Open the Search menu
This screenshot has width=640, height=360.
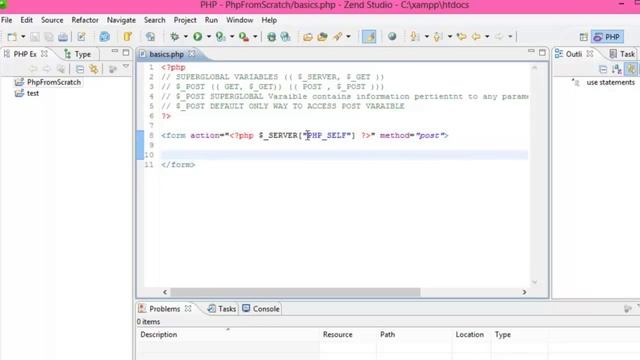155,20
